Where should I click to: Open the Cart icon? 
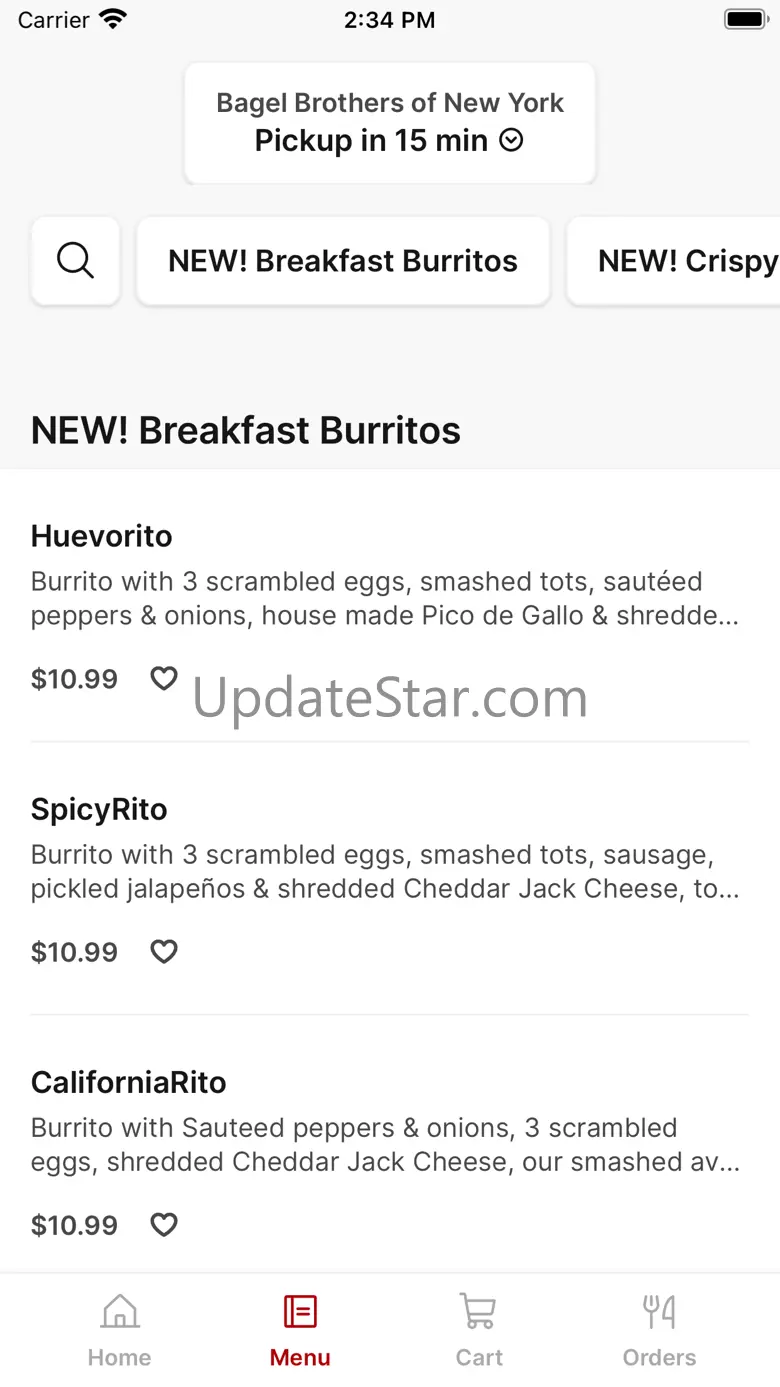[x=479, y=1311]
